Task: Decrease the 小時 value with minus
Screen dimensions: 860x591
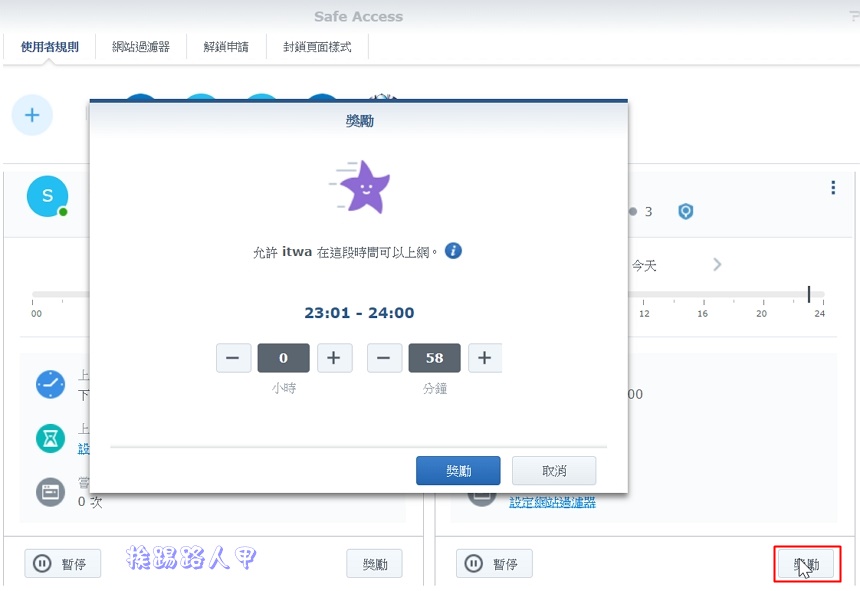Action: pos(233,358)
